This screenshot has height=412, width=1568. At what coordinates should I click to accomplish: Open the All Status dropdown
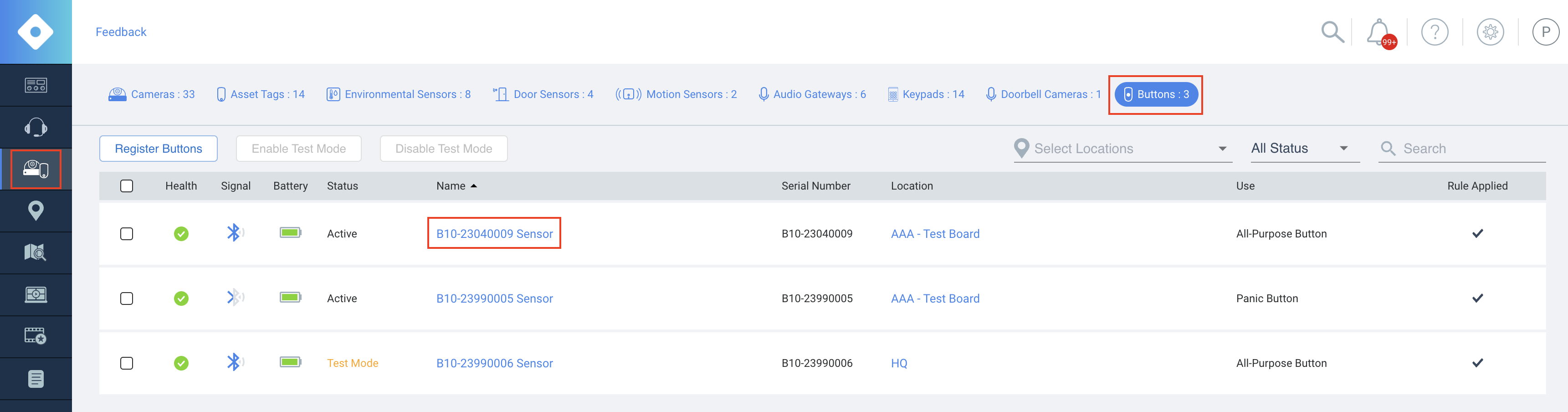pos(1305,149)
